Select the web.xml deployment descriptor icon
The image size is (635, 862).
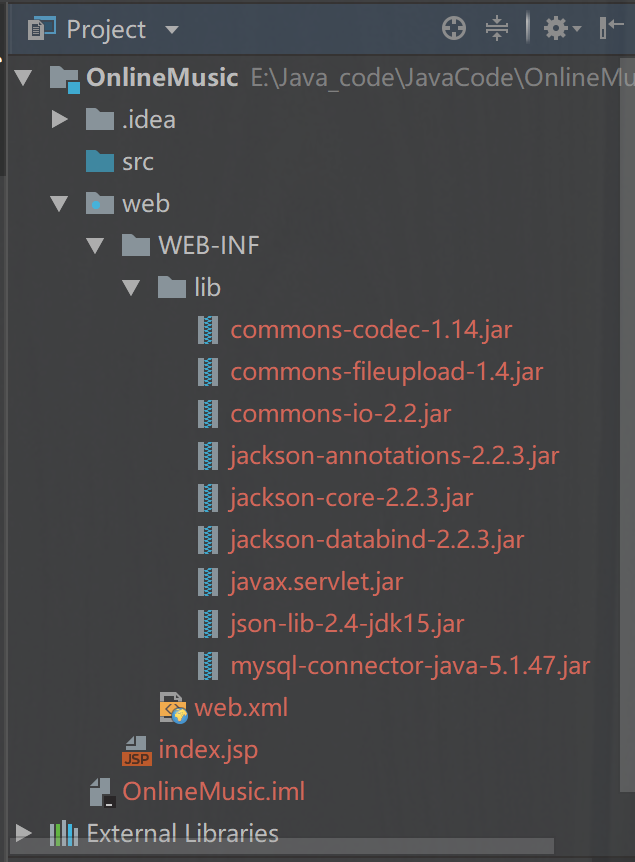(x=170, y=707)
